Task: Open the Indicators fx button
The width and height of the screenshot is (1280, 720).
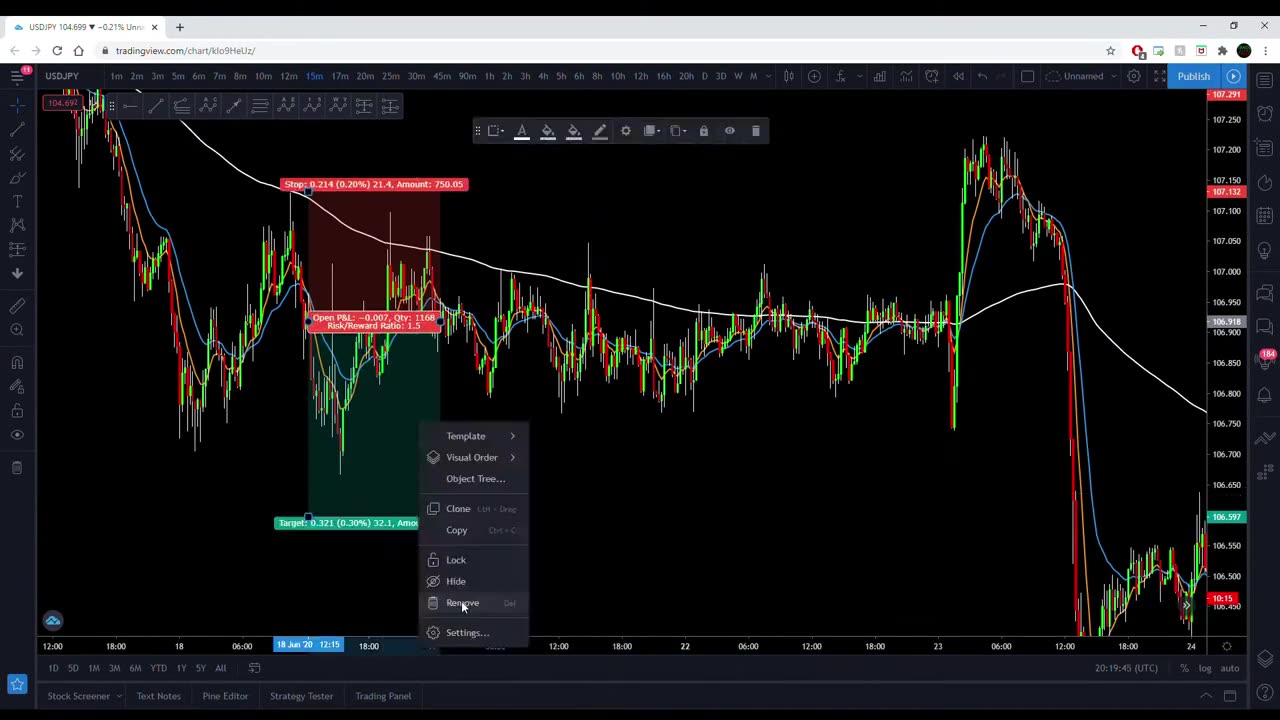Action: [x=840, y=76]
